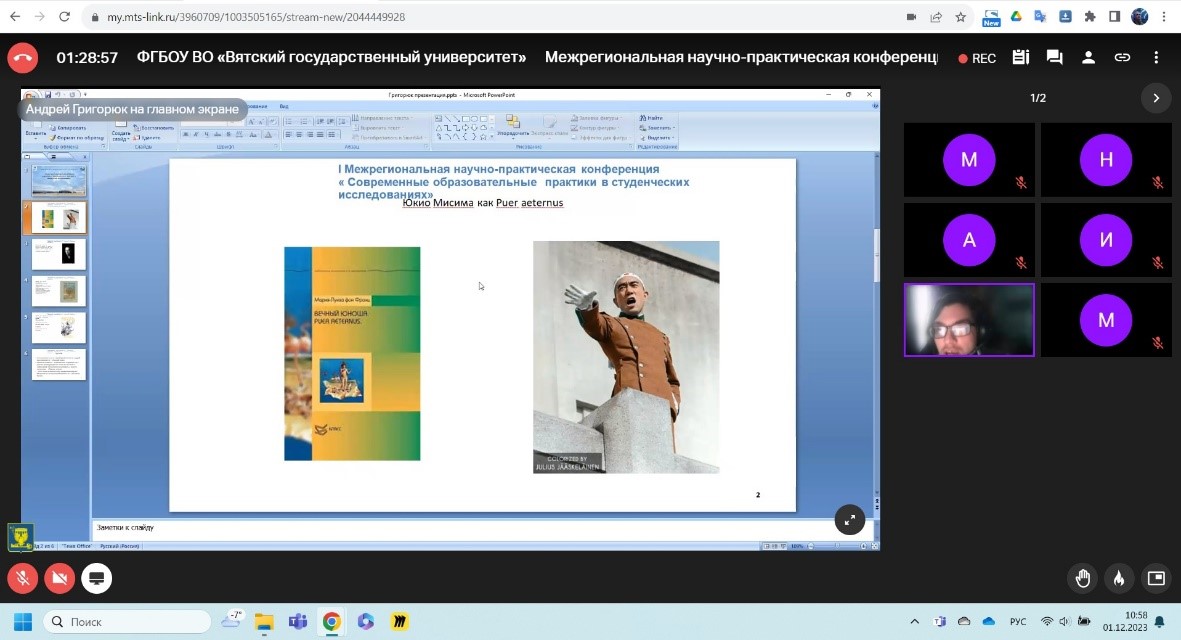Open the Chrome profile avatar
This screenshot has width=1181, height=640.
(1140, 17)
